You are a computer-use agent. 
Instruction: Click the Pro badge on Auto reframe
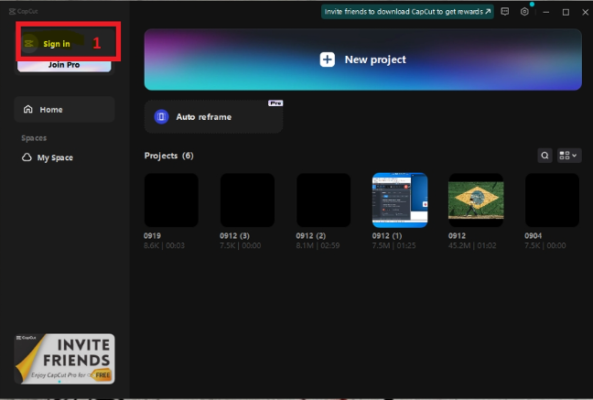coord(275,103)
